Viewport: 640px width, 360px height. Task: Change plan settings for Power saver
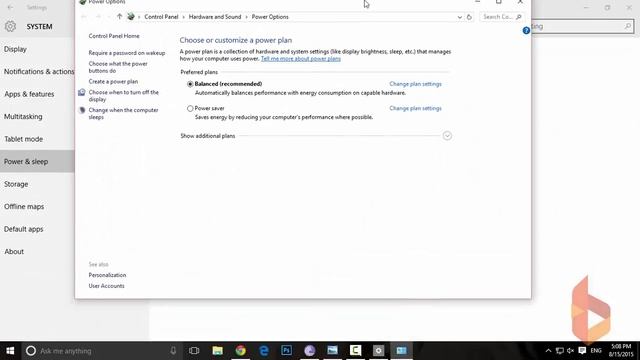click(415, 109)
